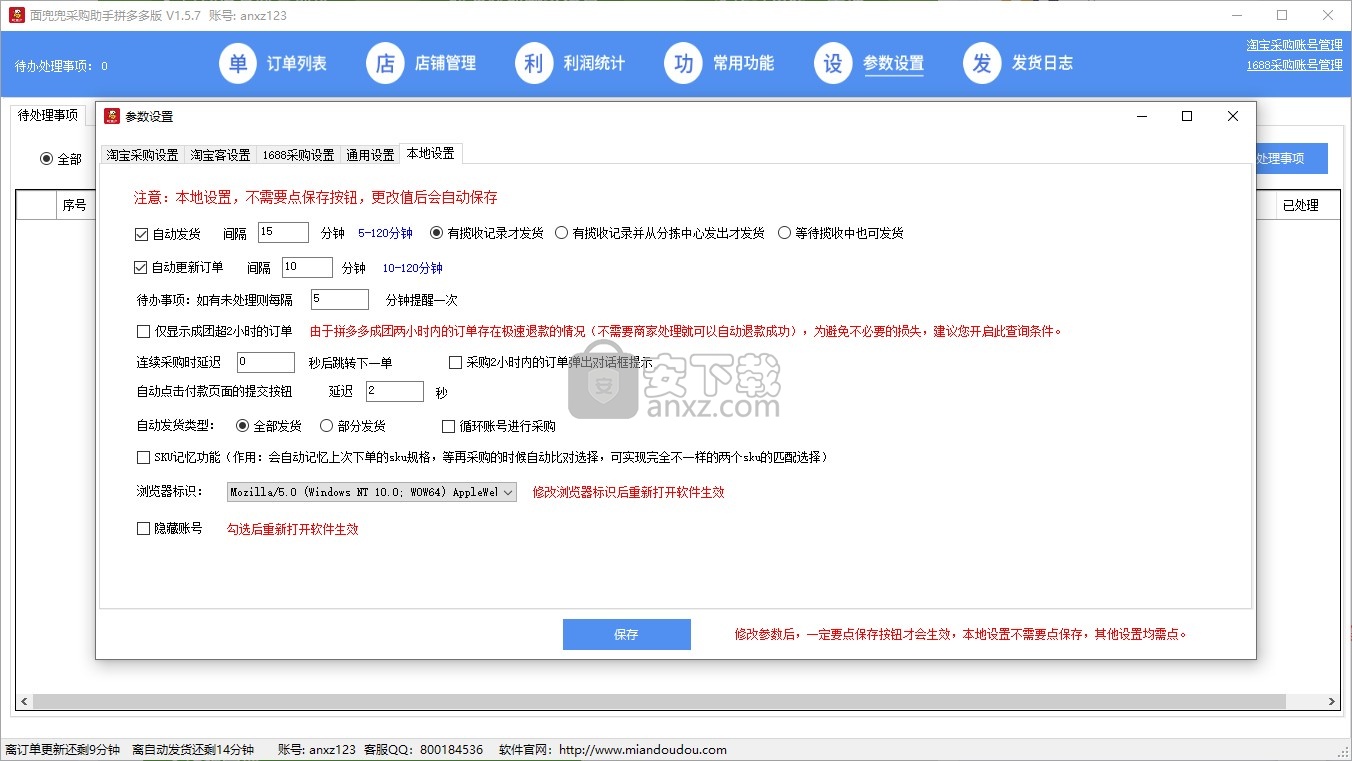Click the 处理事项 button behind dialog
This screenshot has width=1352, height=761.
[1292, 158]
